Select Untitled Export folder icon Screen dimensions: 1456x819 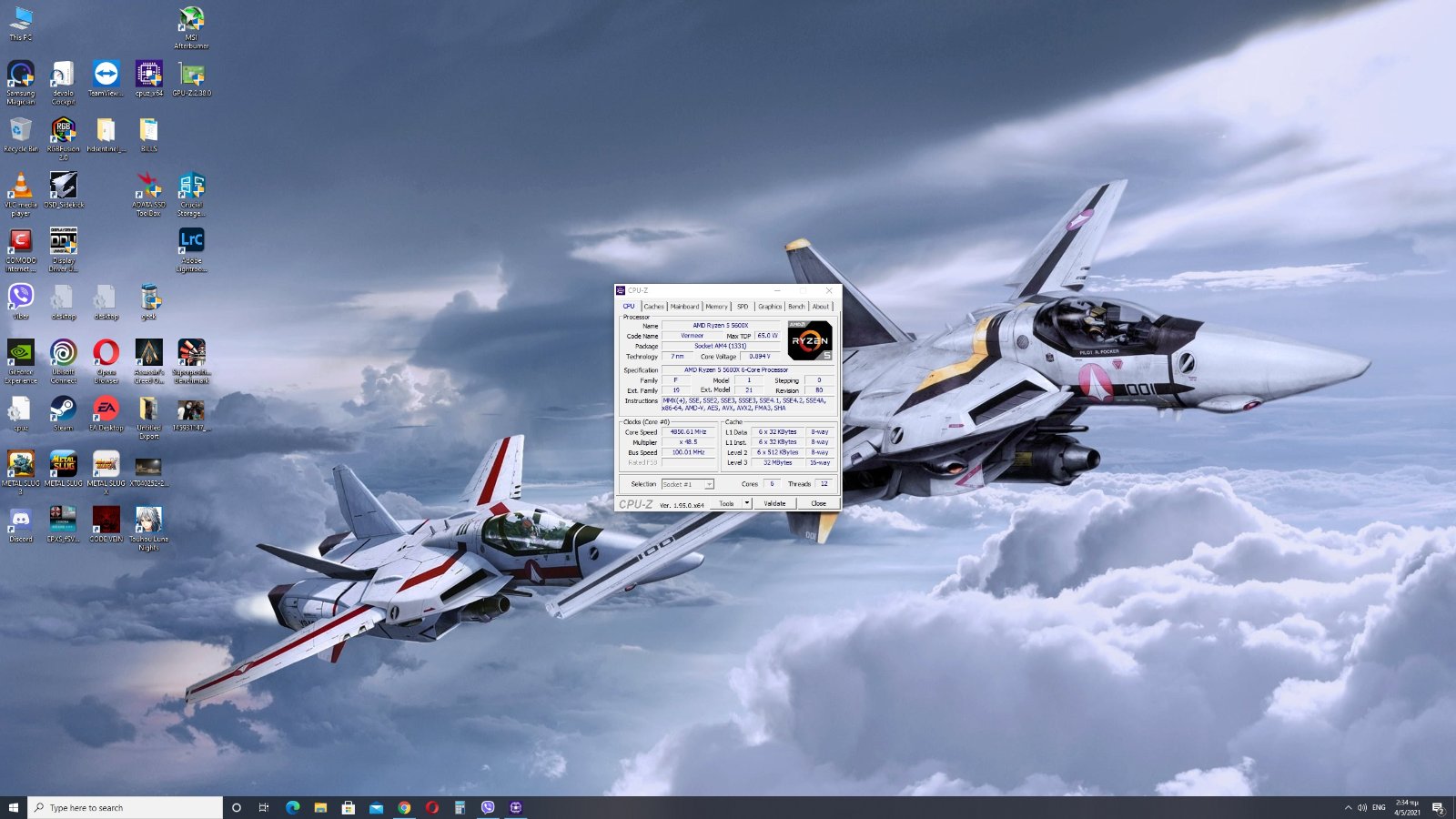click(x=148, y=418)
